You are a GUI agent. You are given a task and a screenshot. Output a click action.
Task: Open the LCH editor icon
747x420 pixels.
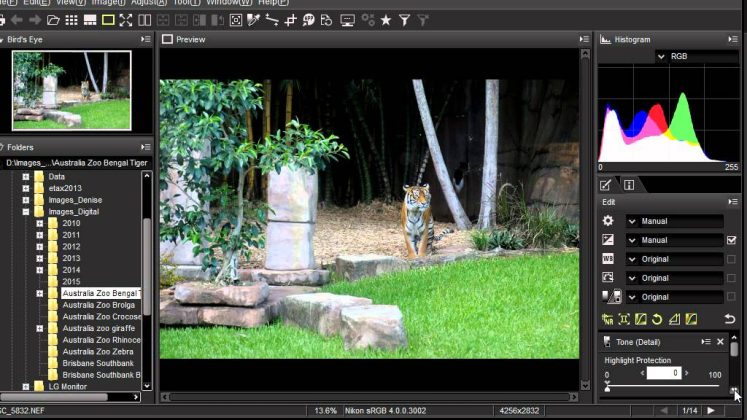(641, 319)
